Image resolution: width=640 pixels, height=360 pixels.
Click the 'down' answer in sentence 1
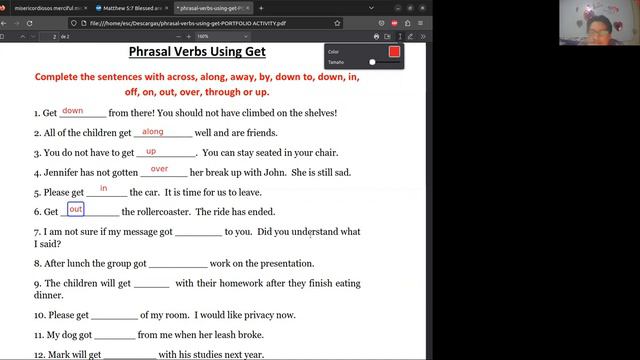73,111
